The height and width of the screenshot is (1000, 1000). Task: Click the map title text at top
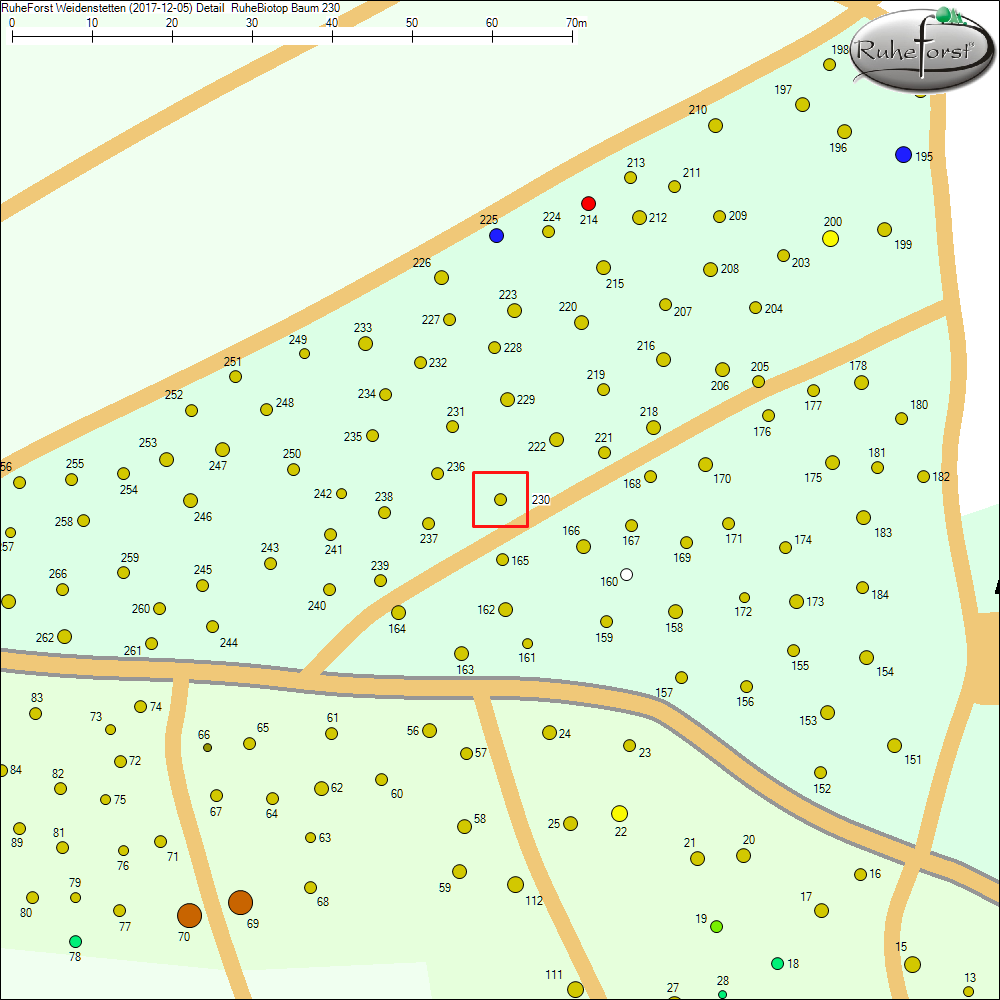click(164, 7)
